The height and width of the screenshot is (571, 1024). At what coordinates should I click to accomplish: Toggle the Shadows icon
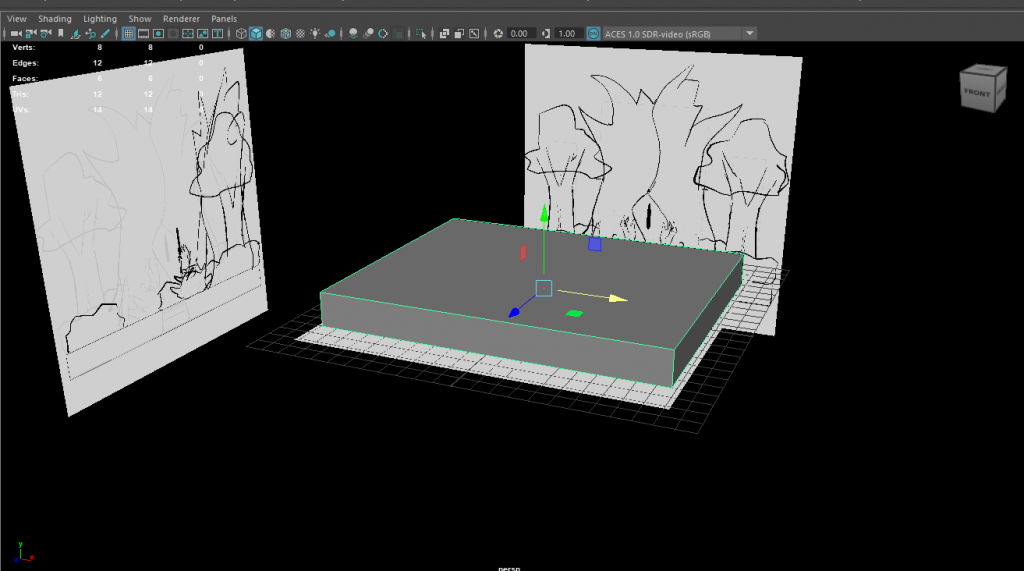click(331, 33)
